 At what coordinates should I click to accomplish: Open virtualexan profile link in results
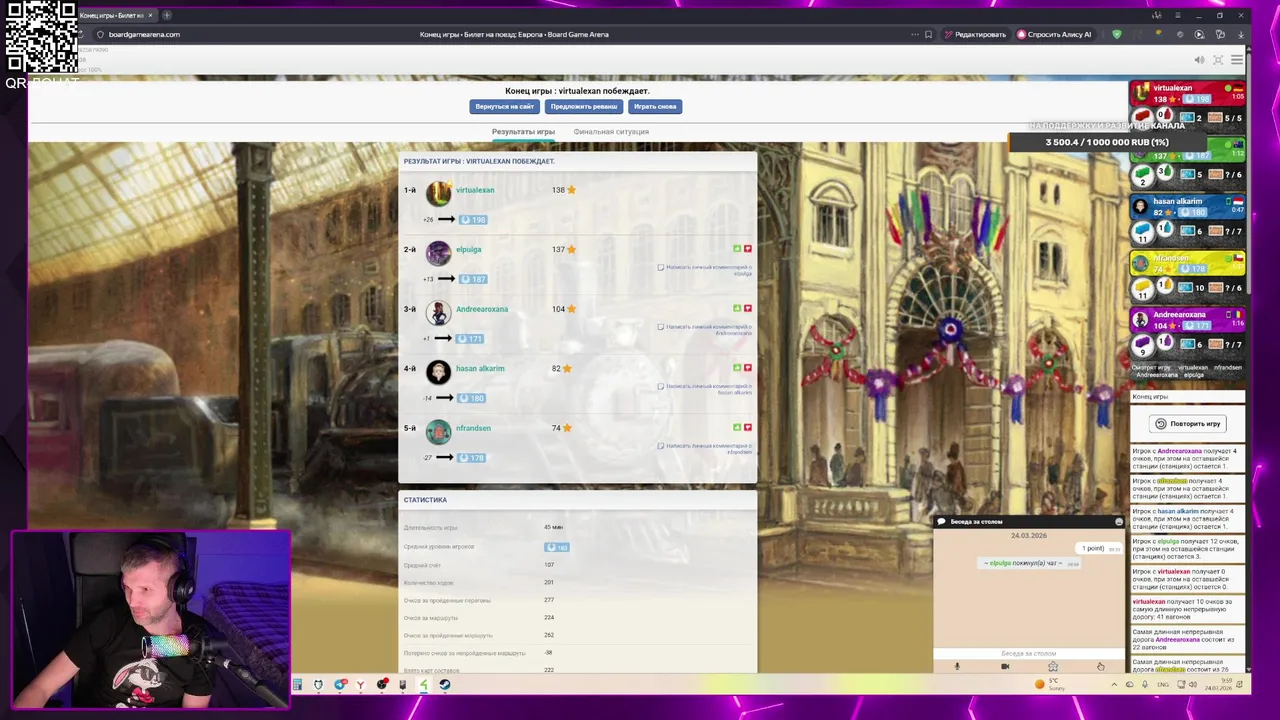point(475,190)
